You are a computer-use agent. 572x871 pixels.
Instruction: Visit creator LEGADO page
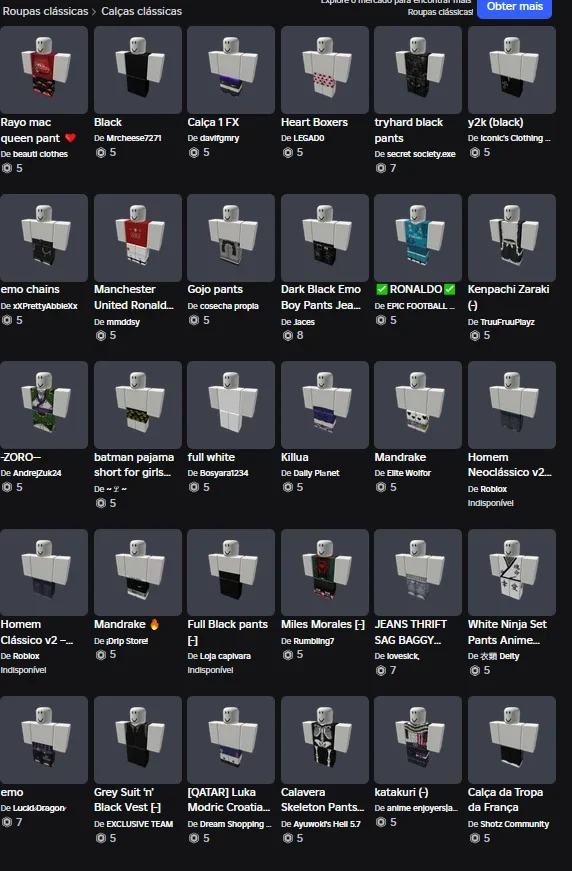coord(309,138)
